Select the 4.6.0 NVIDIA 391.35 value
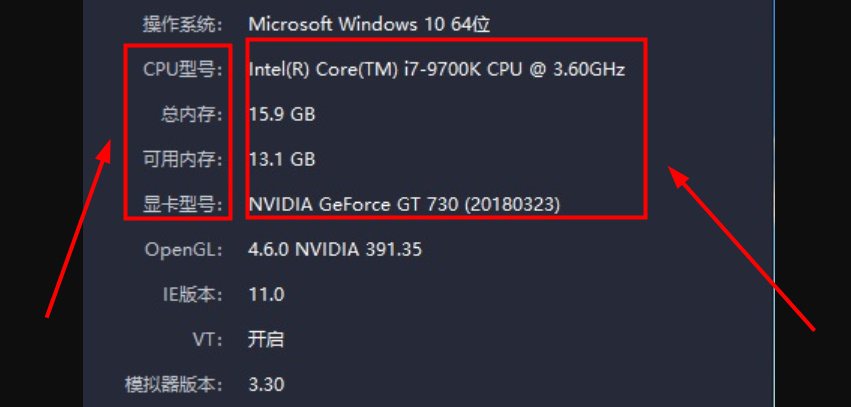The width and height of the screenshot is (851, 407). pos(334,249)
